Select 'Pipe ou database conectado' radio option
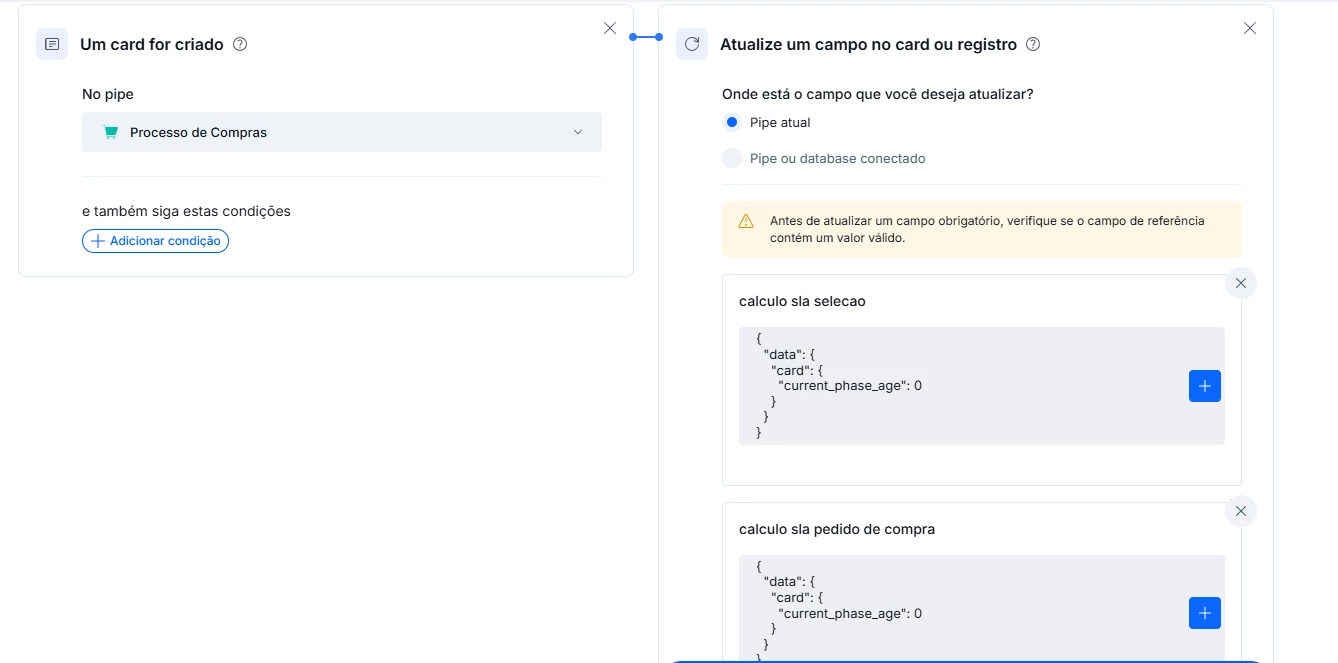The height and width of the screenshot is (663, 1338). point(732,158)
